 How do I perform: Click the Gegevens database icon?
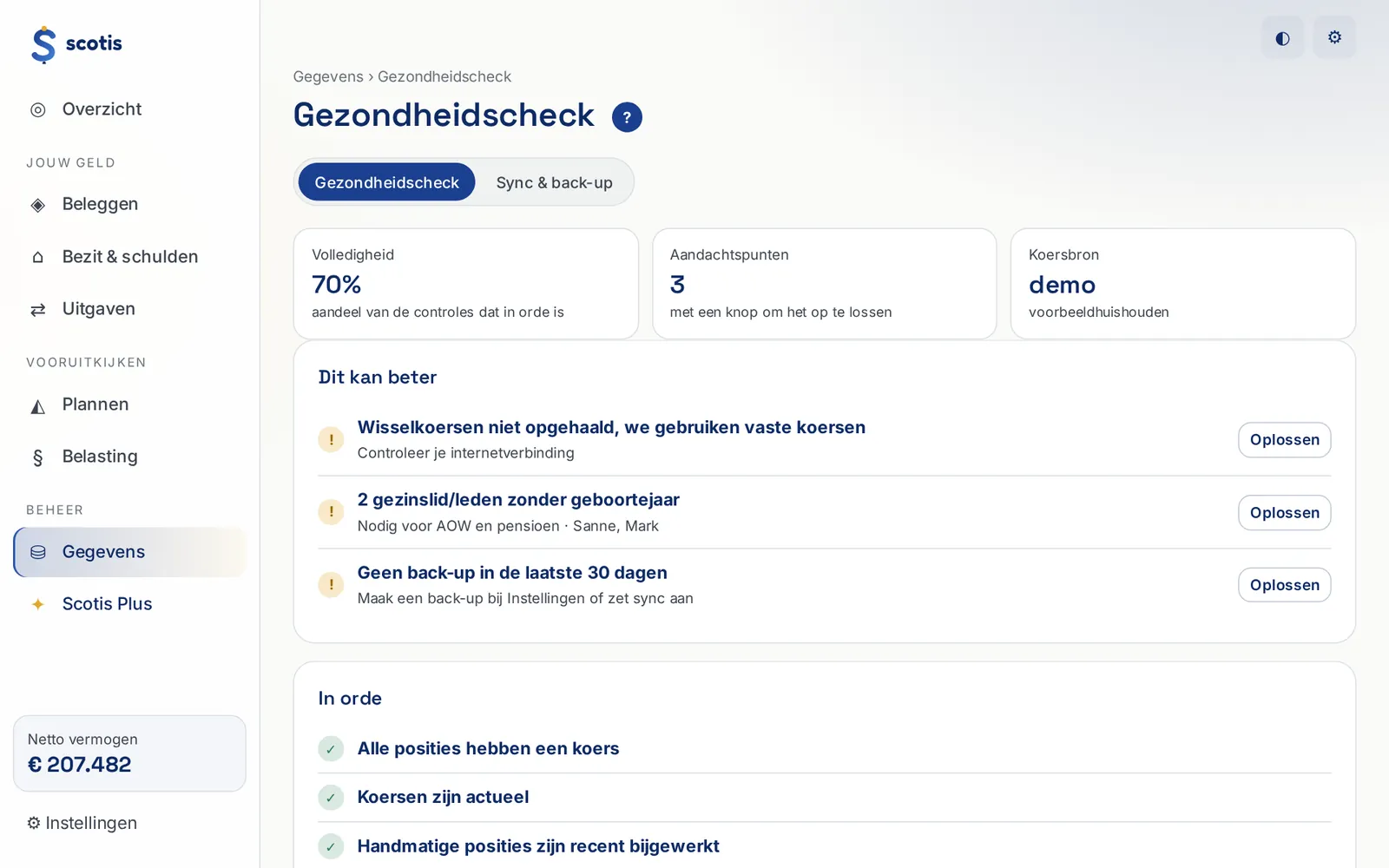click(38, 552)
